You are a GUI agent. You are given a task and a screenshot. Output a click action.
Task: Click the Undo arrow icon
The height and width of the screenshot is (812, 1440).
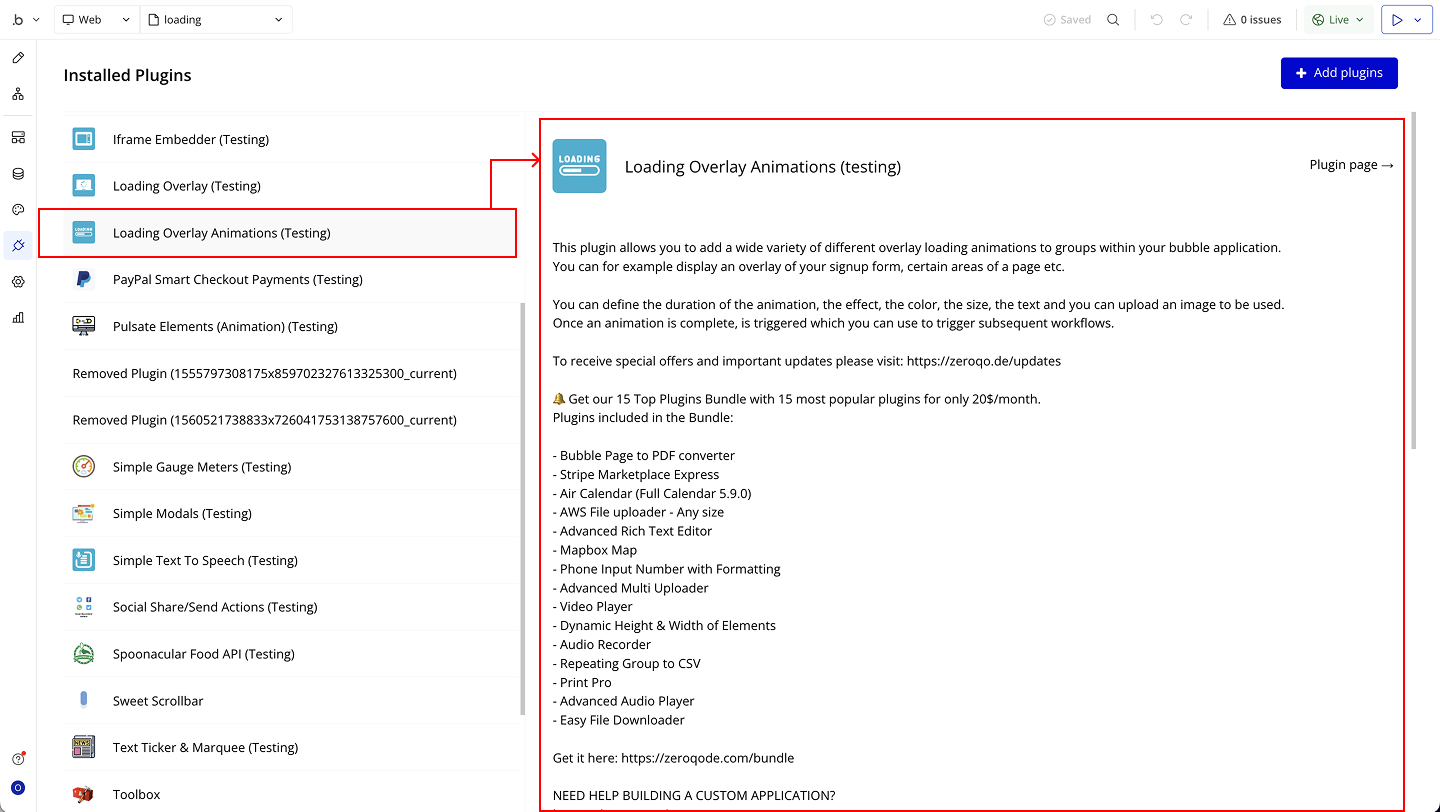(1157, 20)
